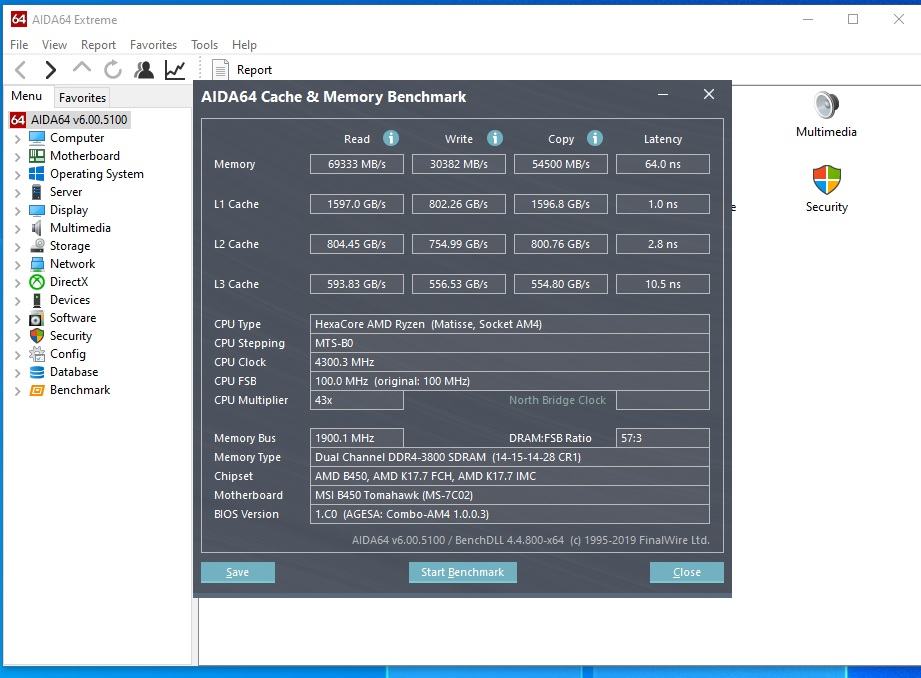The height and width of the screenshot is (678, 921).
Task: Select the Devices icon in tree
Action: pyautogui.click(x=37, y=300)
